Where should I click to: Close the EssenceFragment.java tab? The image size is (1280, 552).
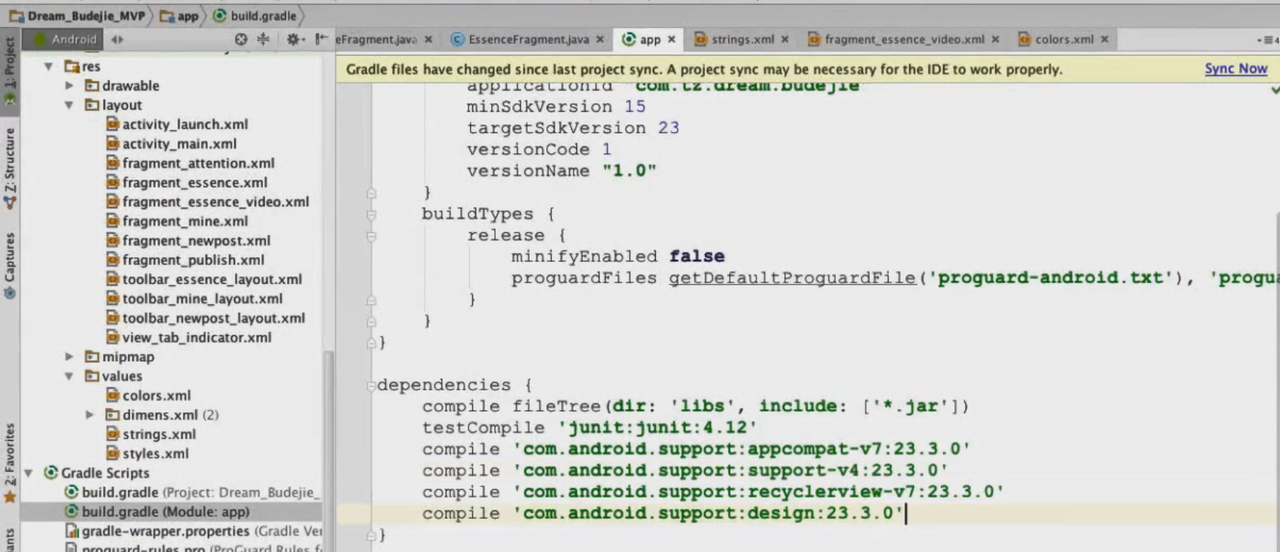point(600,39)
